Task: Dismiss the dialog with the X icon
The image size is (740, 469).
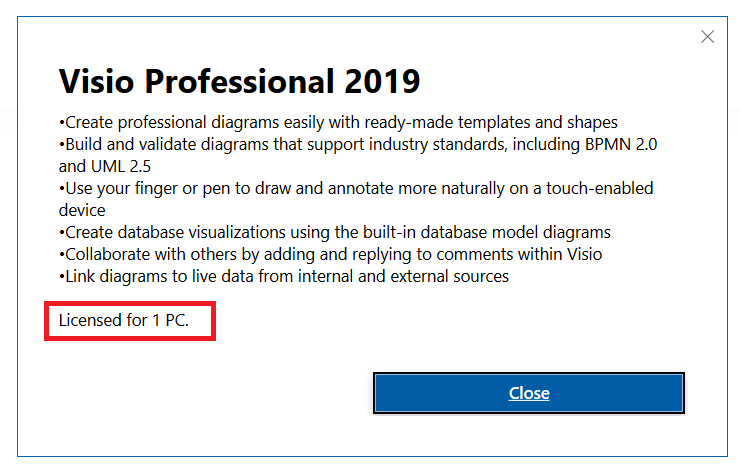Action: [707, 37]
